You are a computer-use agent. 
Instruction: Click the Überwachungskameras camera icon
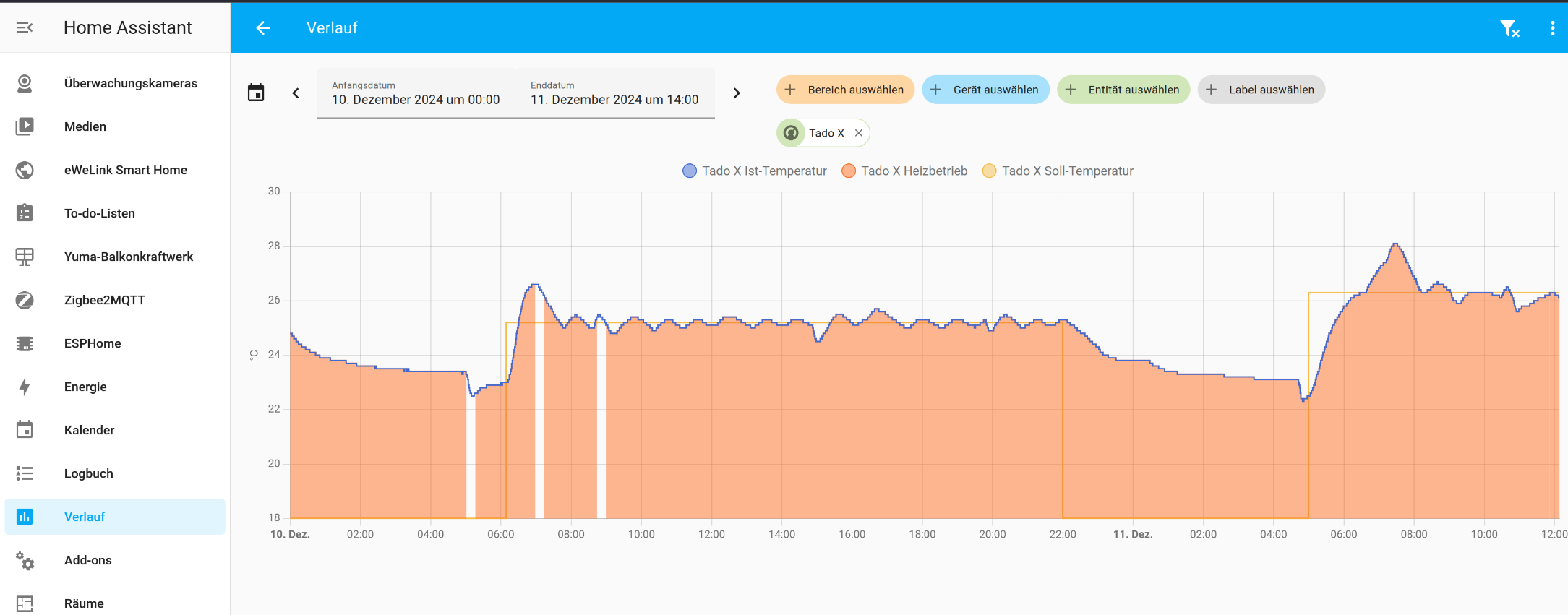tap(25, 83)
